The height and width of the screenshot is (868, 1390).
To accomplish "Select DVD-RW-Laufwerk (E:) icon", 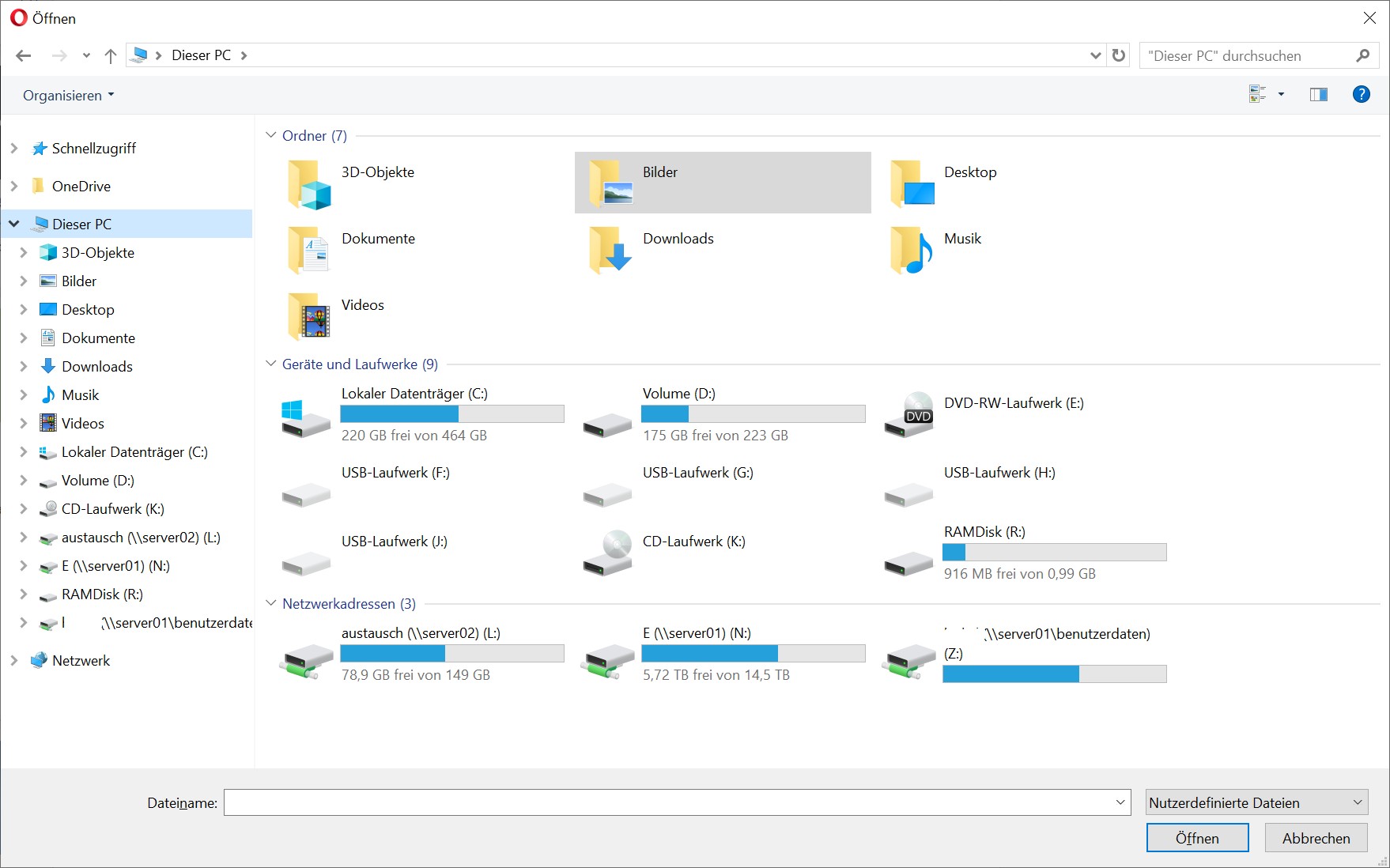I will 909,414.
